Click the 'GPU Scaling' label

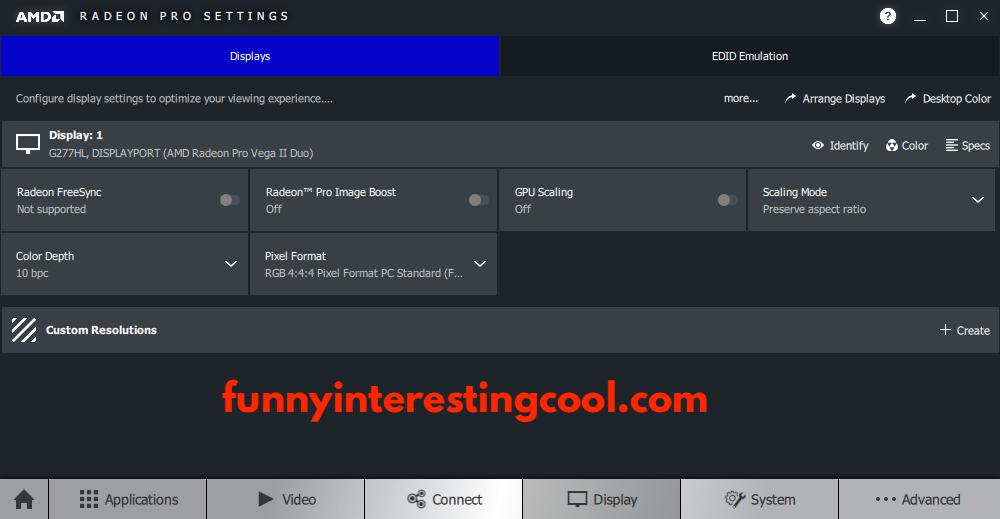click(x=544, y=192)
